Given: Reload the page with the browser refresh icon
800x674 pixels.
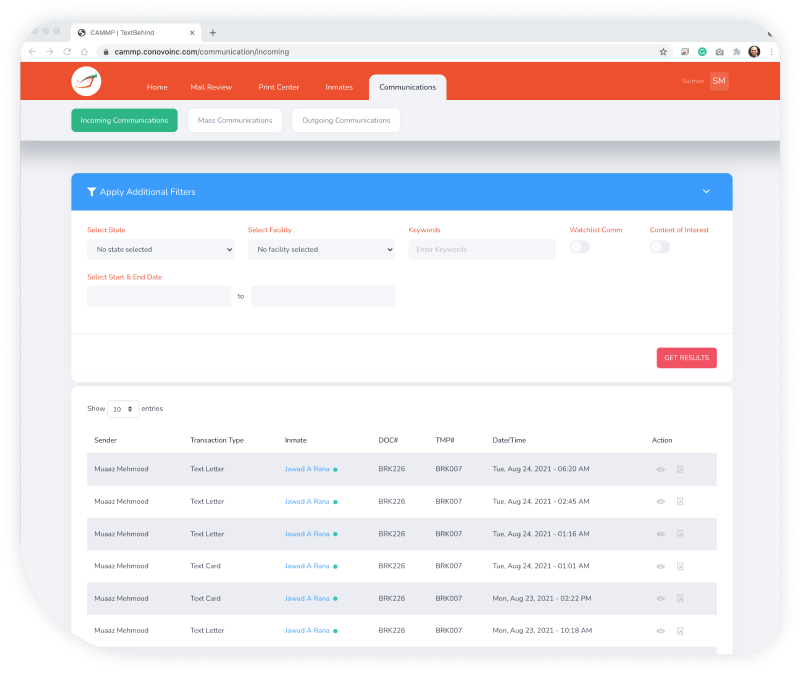Looking at the screenshot, I should tap(67, 51).
